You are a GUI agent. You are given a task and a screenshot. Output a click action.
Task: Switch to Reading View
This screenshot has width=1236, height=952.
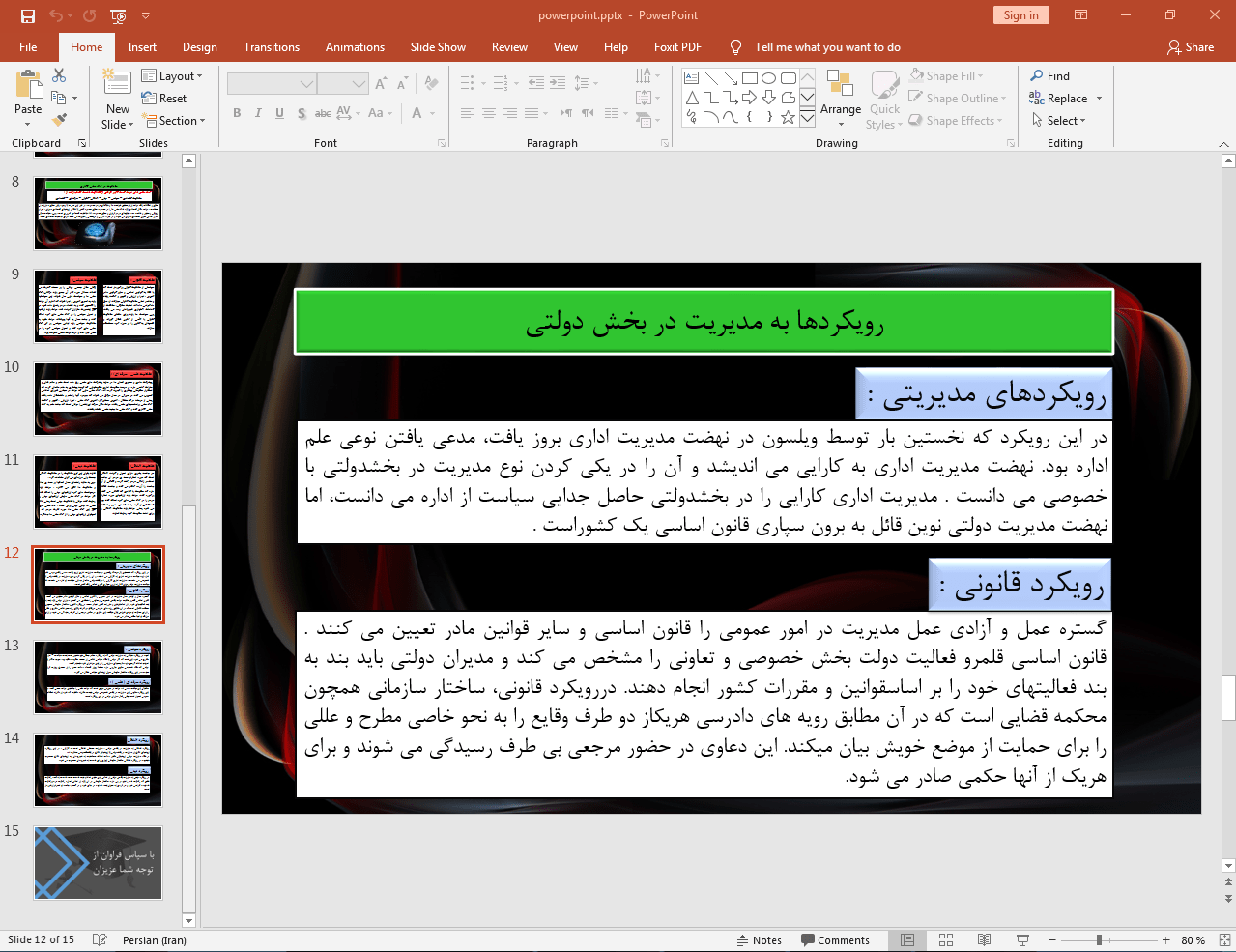(984, 940)
